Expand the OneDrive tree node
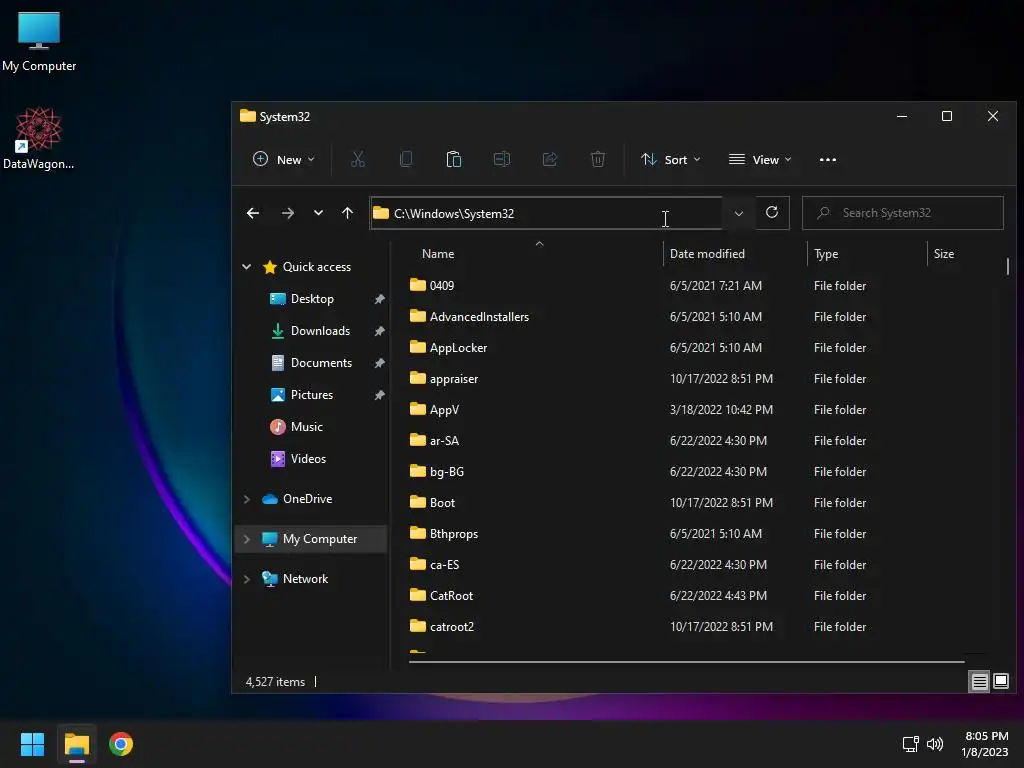 tap(246, 499)
